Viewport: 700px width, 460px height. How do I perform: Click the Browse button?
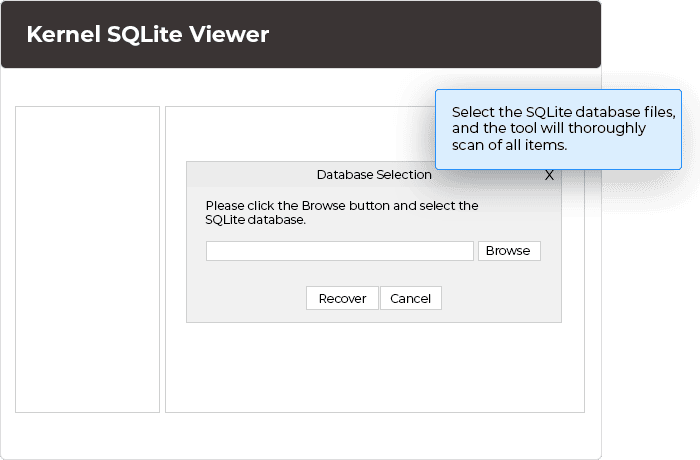(509, 251)
